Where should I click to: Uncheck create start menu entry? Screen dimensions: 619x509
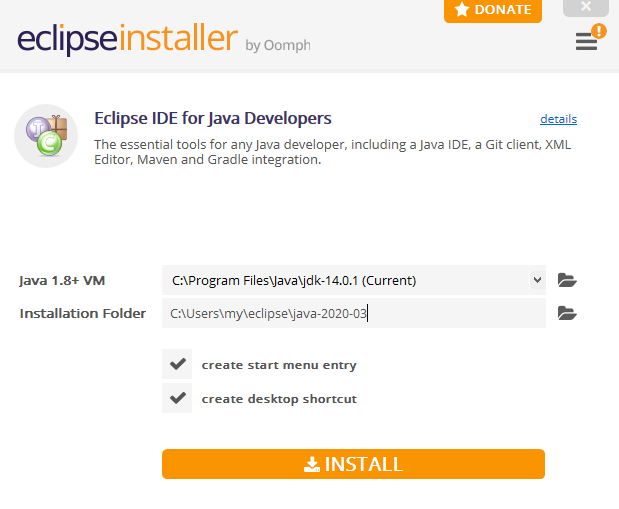tap(177, 364)
